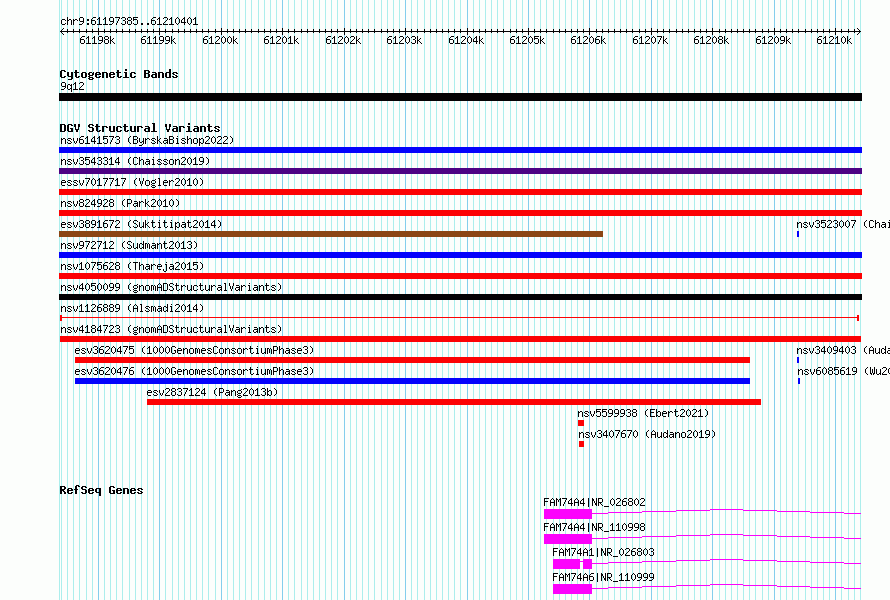Viewport: 890px width, 600px height.
Task: Click the FAM74A4|NR_110998 magenta exon block
Action: (568, 539)
